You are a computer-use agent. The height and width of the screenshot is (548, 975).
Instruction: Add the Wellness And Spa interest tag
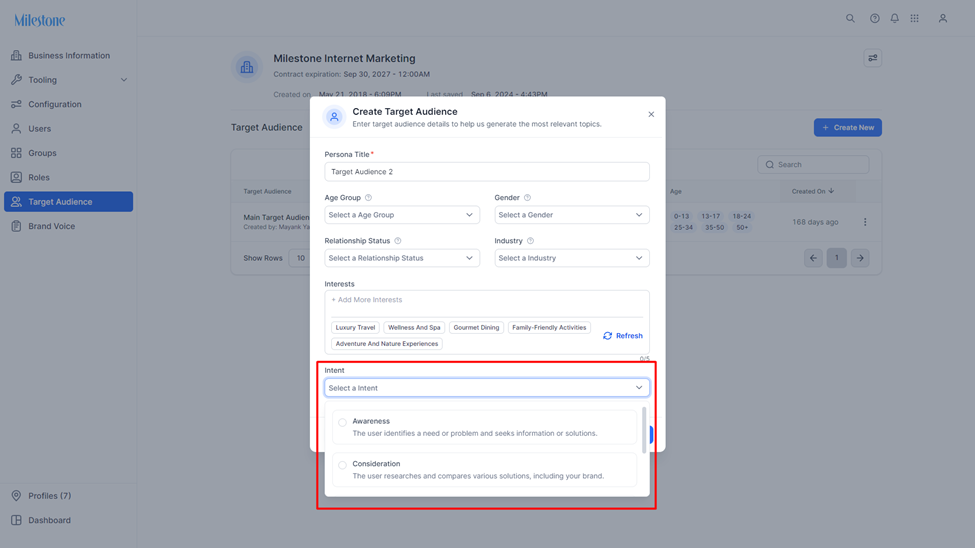coord(414,328)
